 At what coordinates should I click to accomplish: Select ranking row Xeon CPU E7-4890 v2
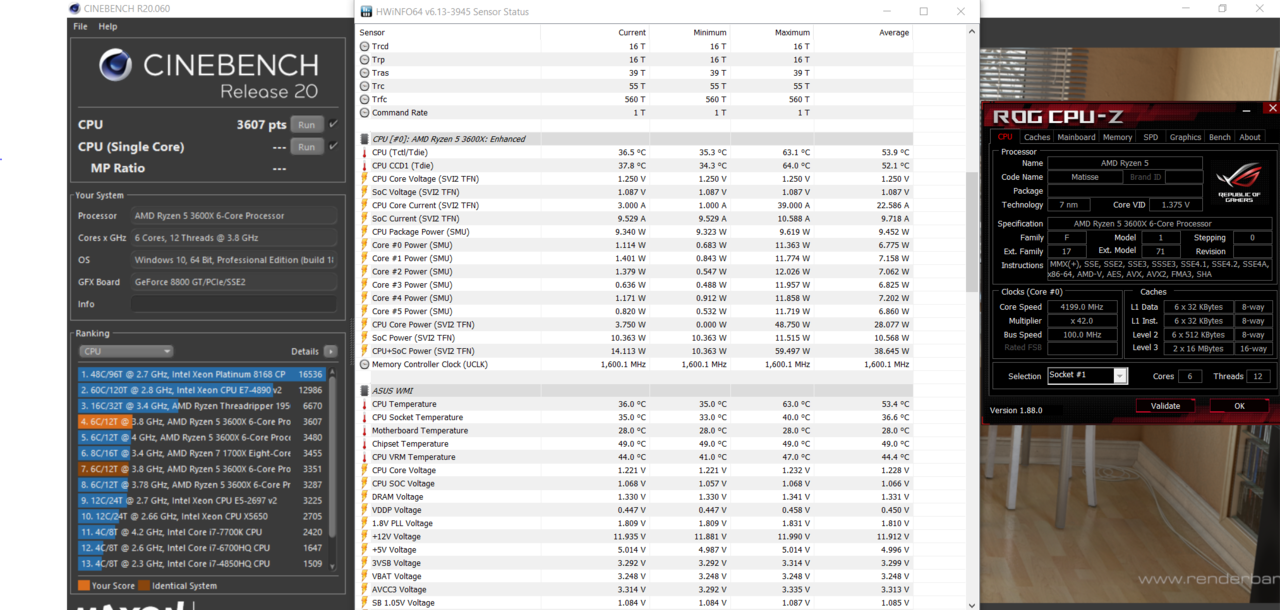pyautogui.click(x=202, y=390)
